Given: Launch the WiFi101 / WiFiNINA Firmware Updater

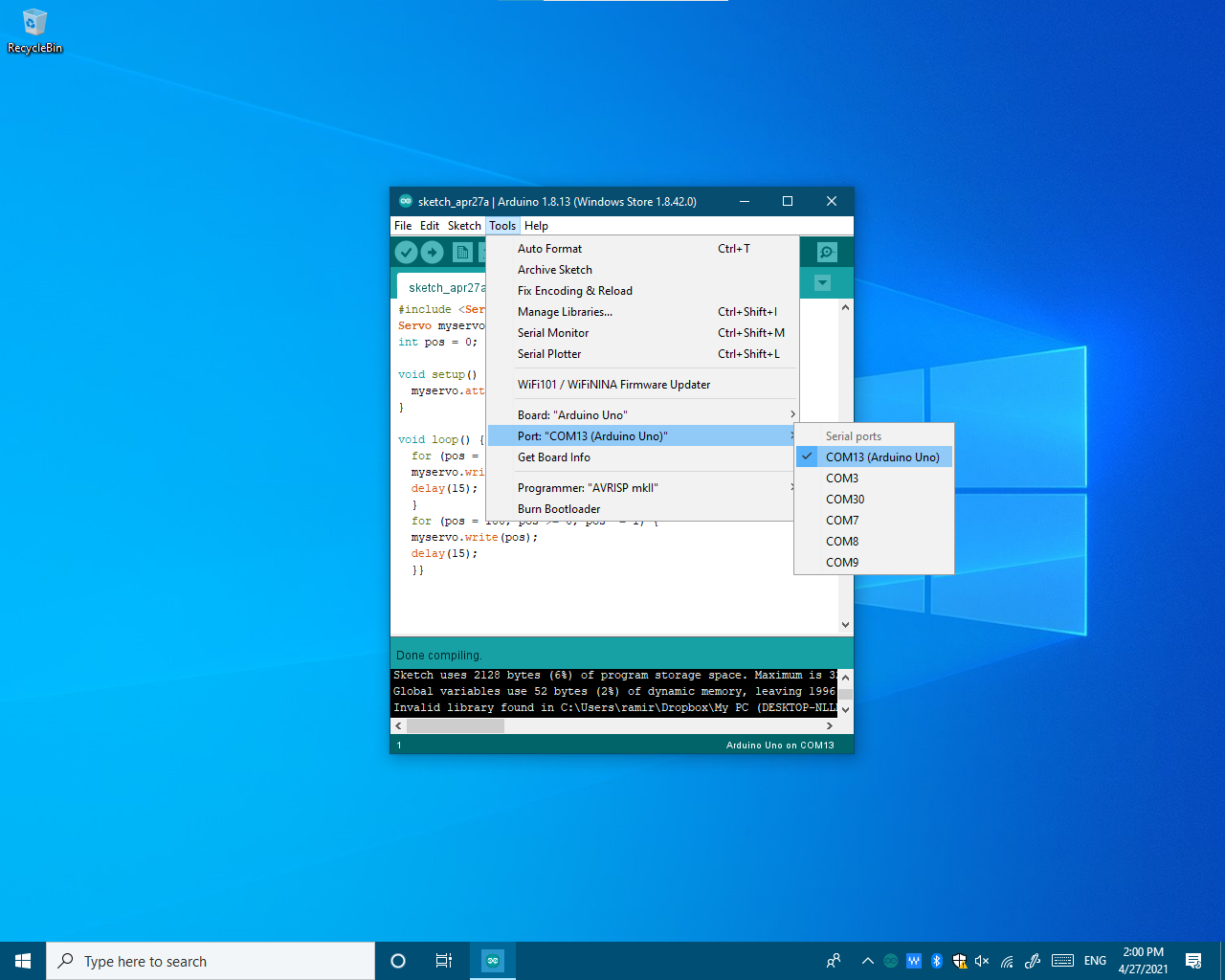Looking at the screenshot, I should 613,384.
